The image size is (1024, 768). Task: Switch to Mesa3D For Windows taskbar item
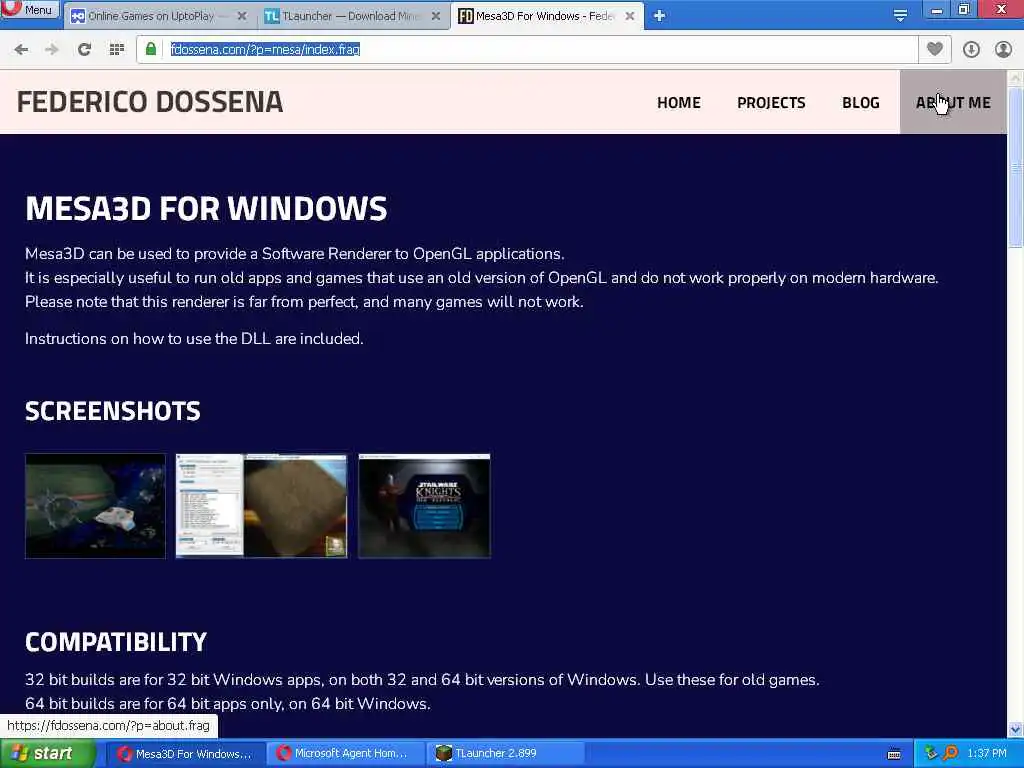click(x=185, y=754)
